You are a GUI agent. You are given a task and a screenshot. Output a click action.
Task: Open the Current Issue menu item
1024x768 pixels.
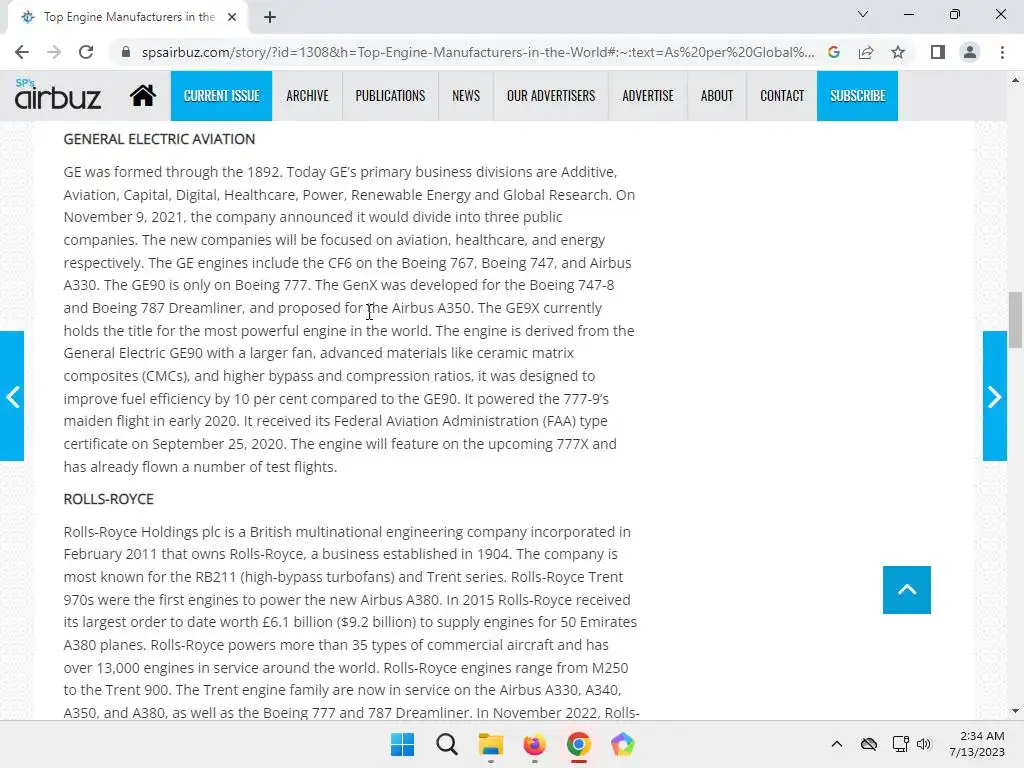tap(221, 96)
